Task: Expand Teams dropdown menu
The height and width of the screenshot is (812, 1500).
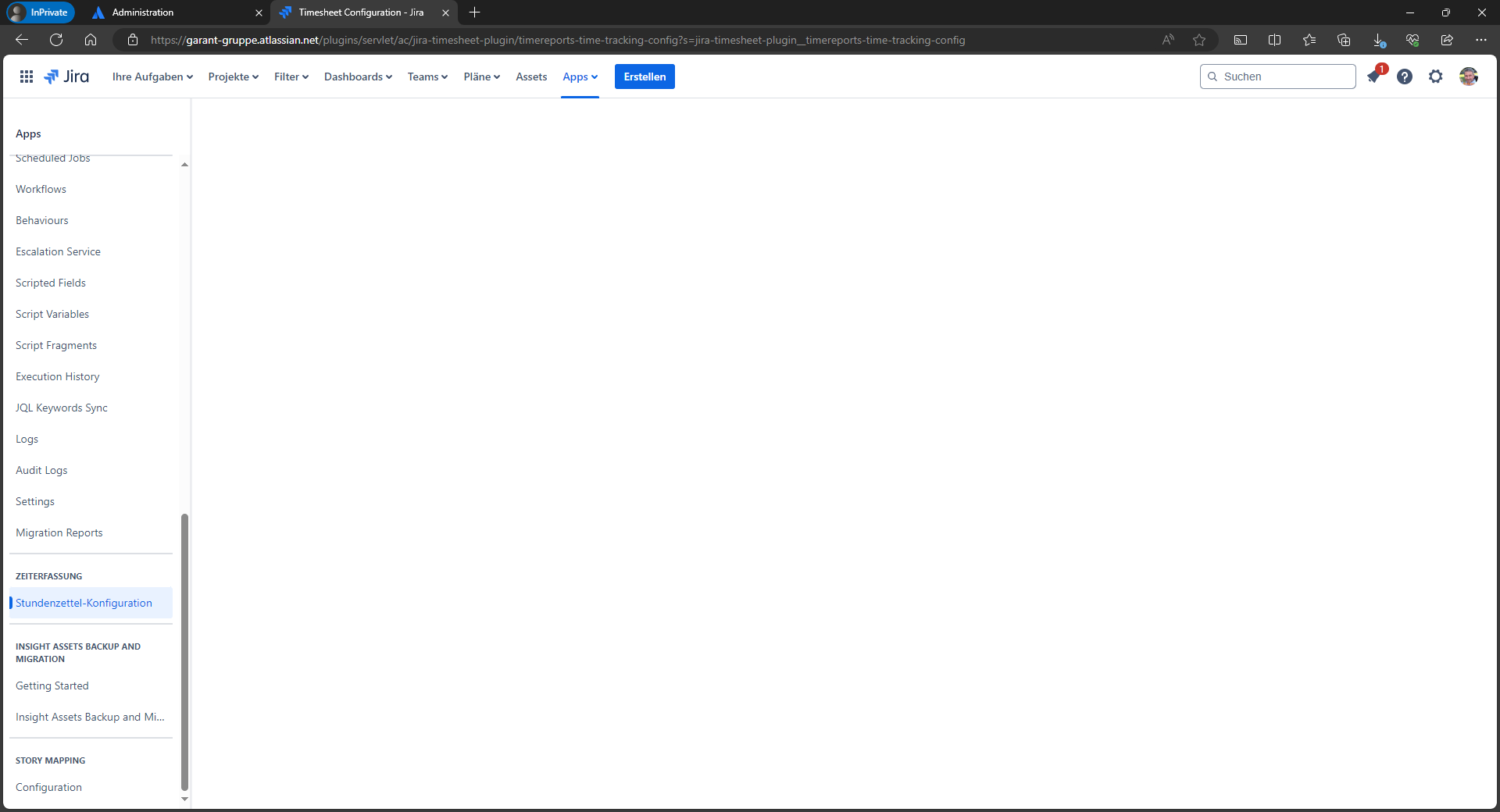Action: coord(427,77)
